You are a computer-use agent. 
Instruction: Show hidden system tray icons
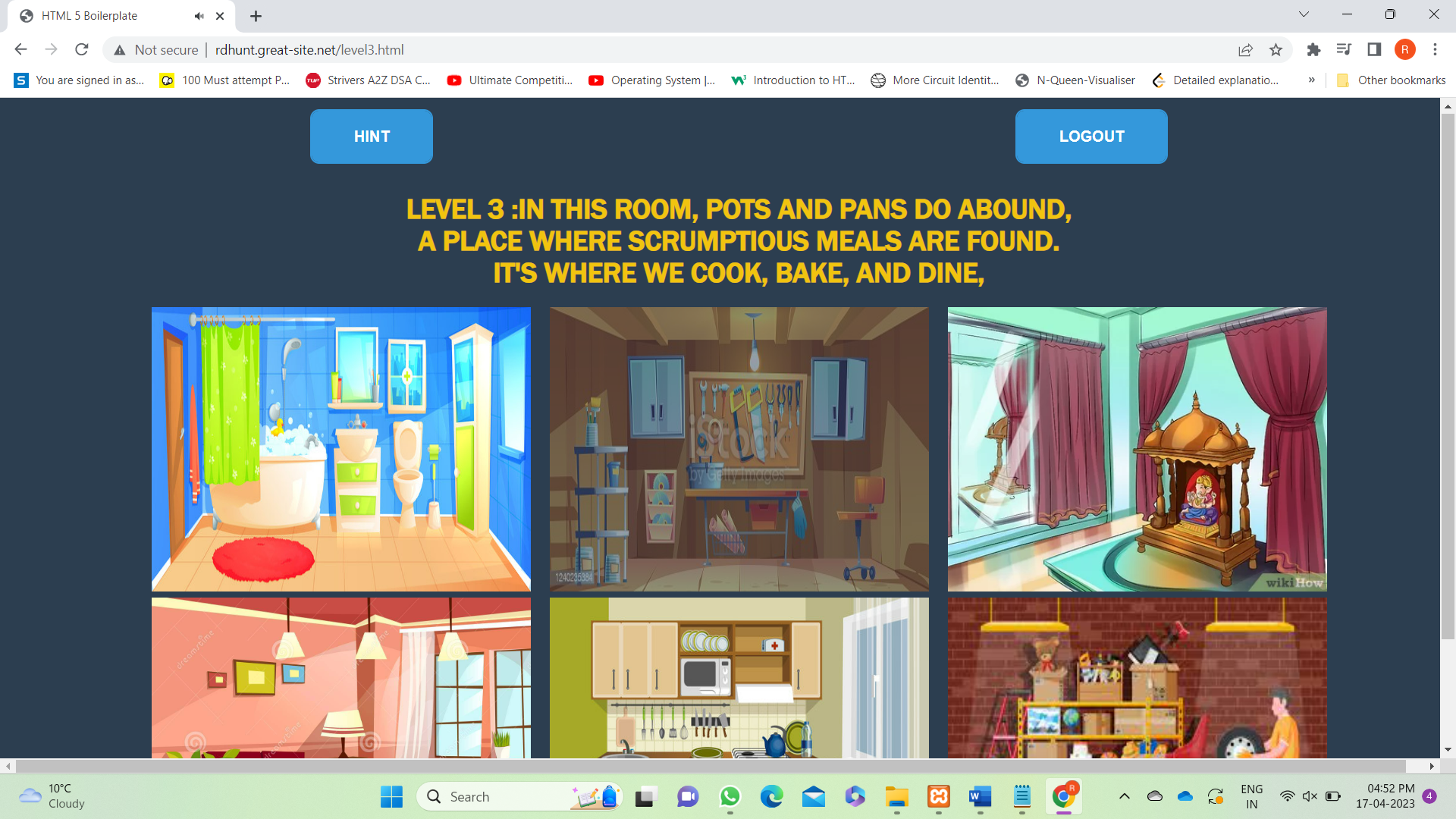1125,796
